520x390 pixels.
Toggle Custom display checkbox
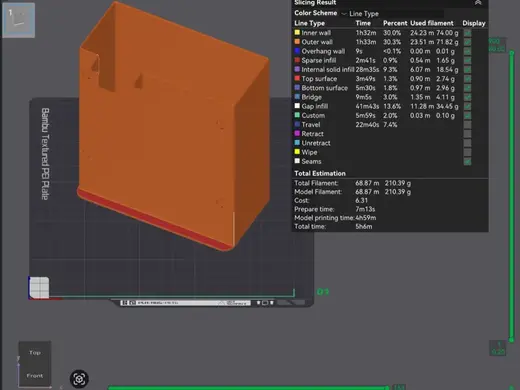click(x=467, y=115)
